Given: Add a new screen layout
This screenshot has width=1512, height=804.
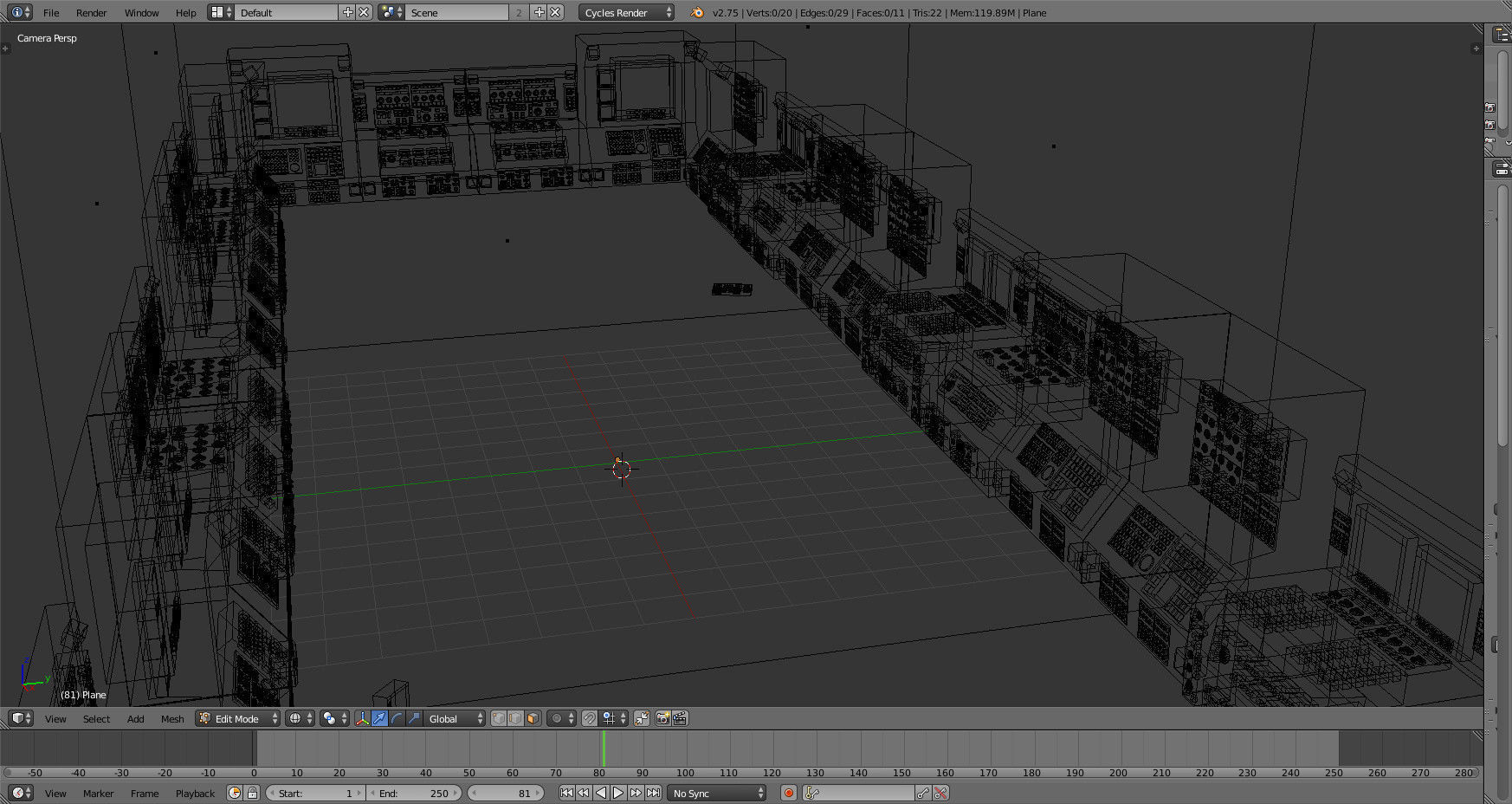Looking at the screenshot, I should [x=348, y=12].
